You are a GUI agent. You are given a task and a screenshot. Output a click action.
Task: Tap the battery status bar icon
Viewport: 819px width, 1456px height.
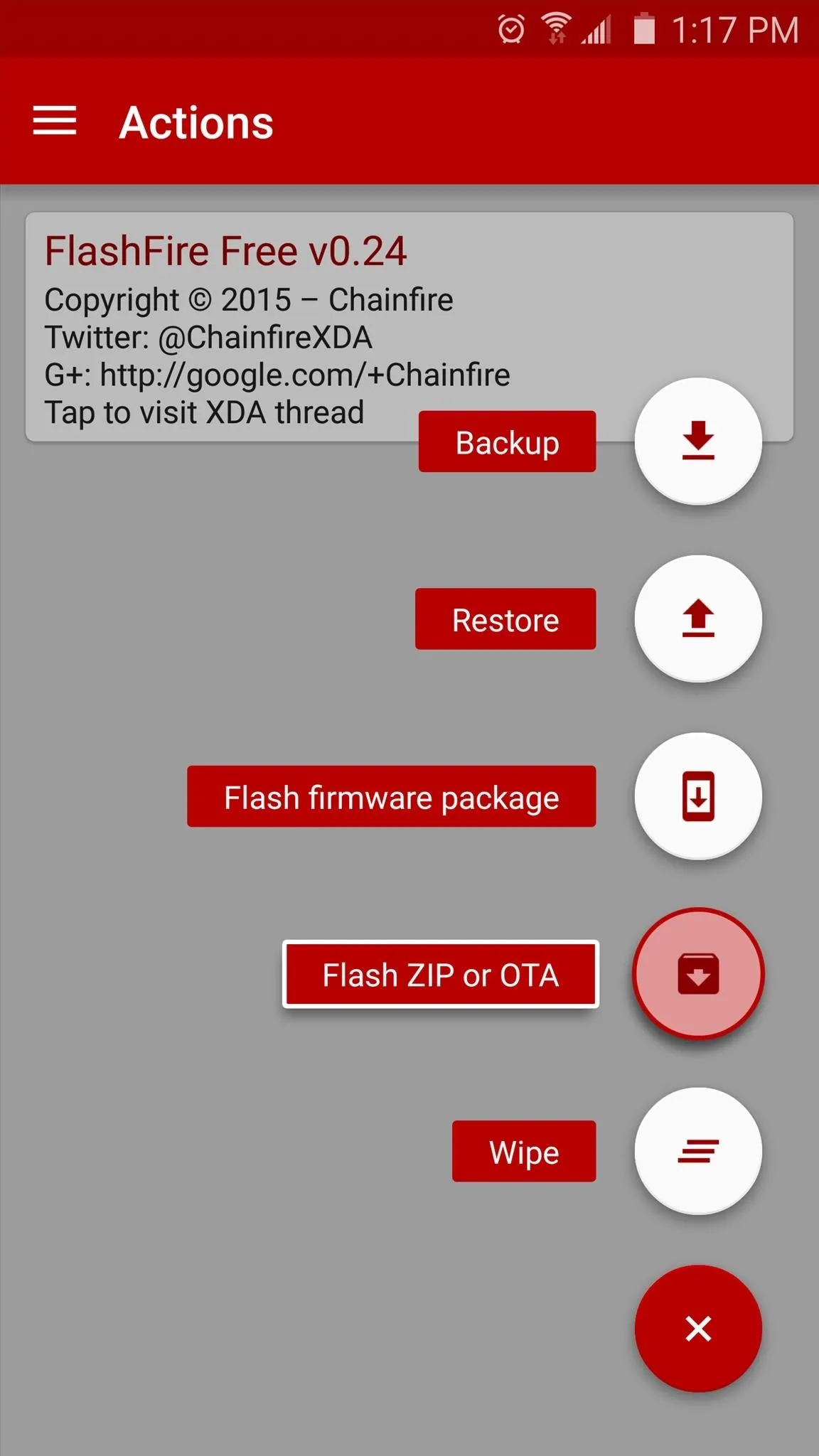click(x=644, y=29)
